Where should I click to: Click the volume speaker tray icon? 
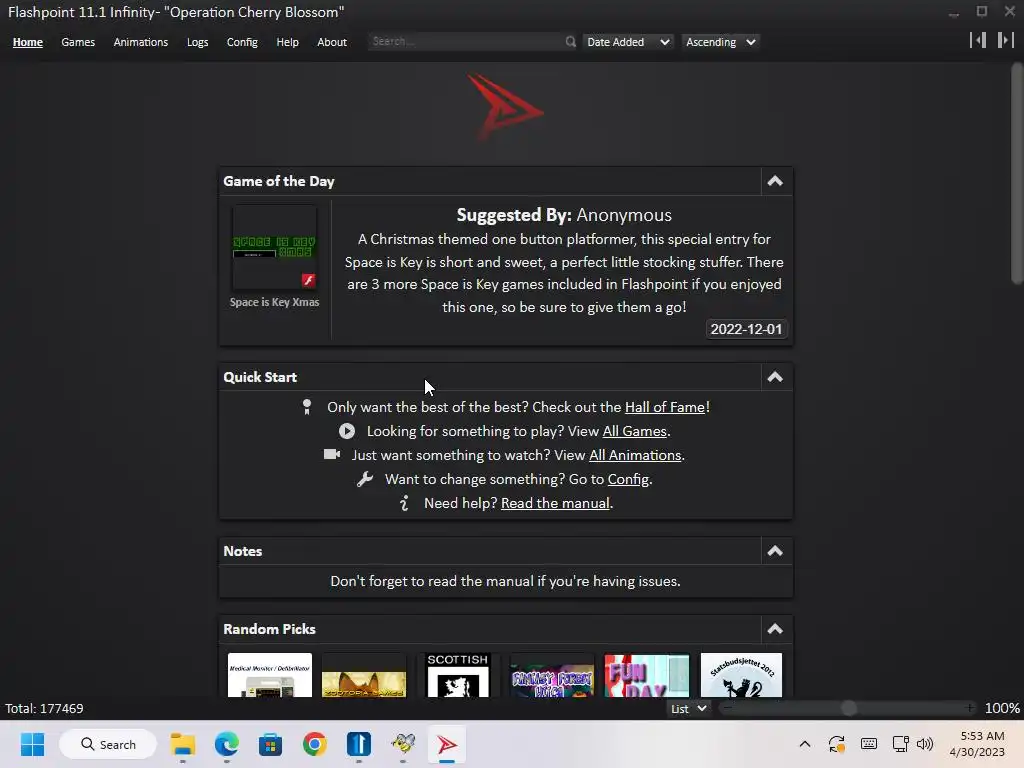pos(925,744)
